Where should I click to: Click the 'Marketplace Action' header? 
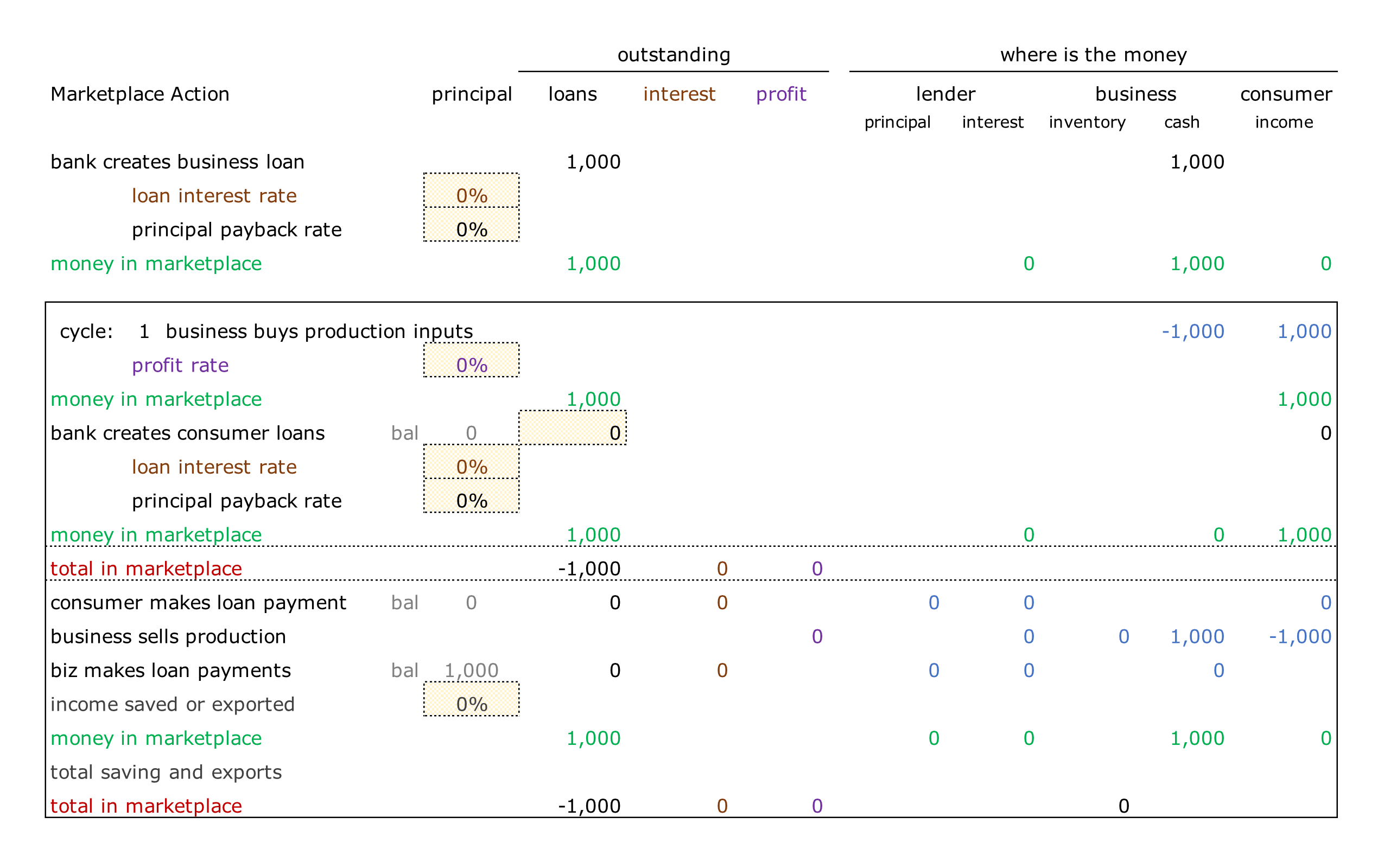(139, 93)
